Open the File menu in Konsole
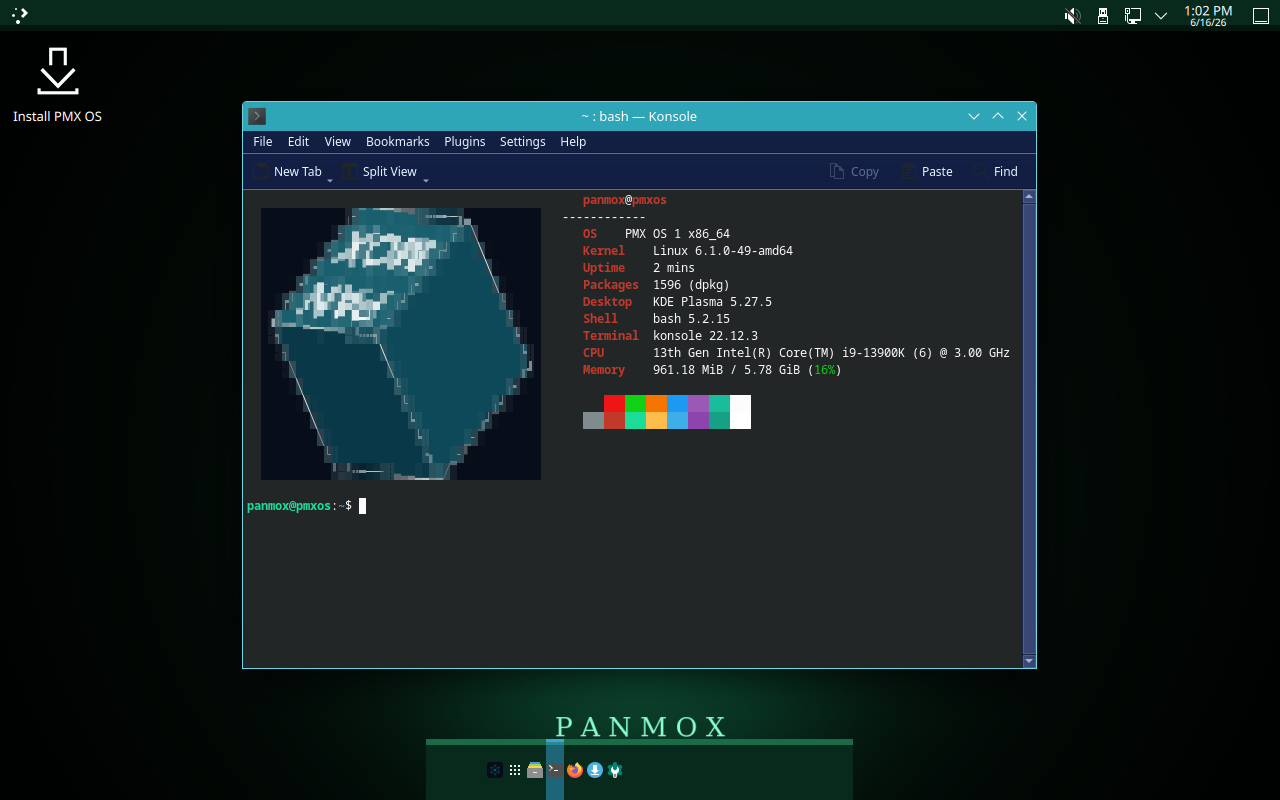This screenshot has width=1280, height=800. (x=263, y=142)
